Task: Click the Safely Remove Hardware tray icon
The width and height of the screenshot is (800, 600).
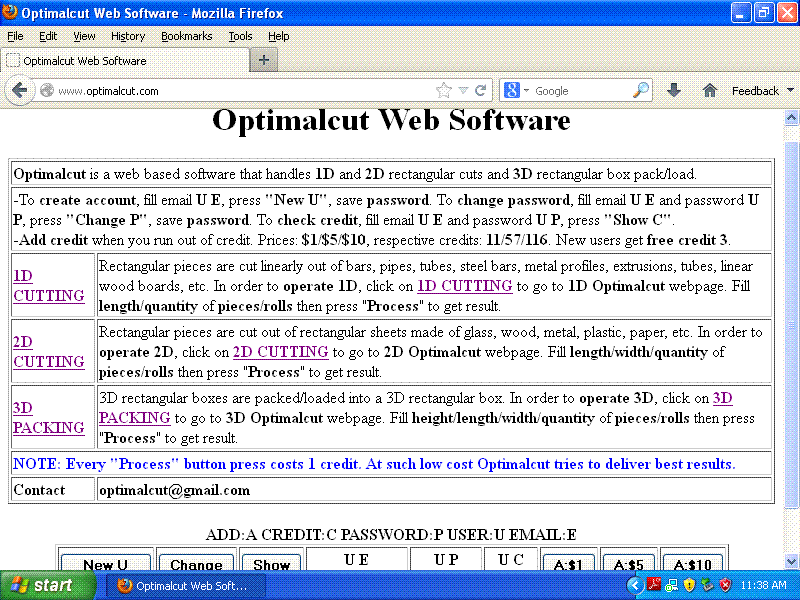Action: 707,585
